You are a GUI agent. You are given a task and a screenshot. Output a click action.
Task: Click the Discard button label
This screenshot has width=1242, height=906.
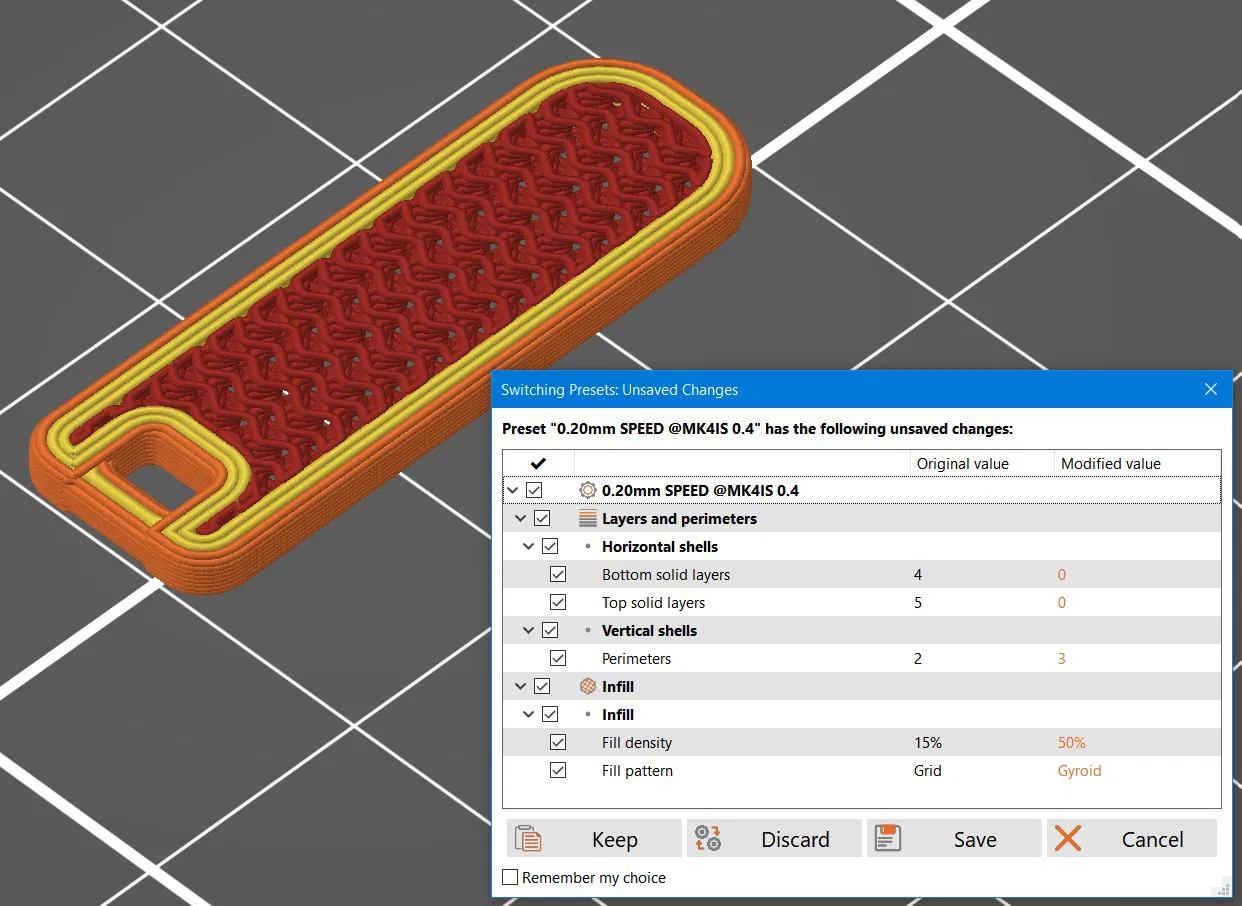click(795, 840)
